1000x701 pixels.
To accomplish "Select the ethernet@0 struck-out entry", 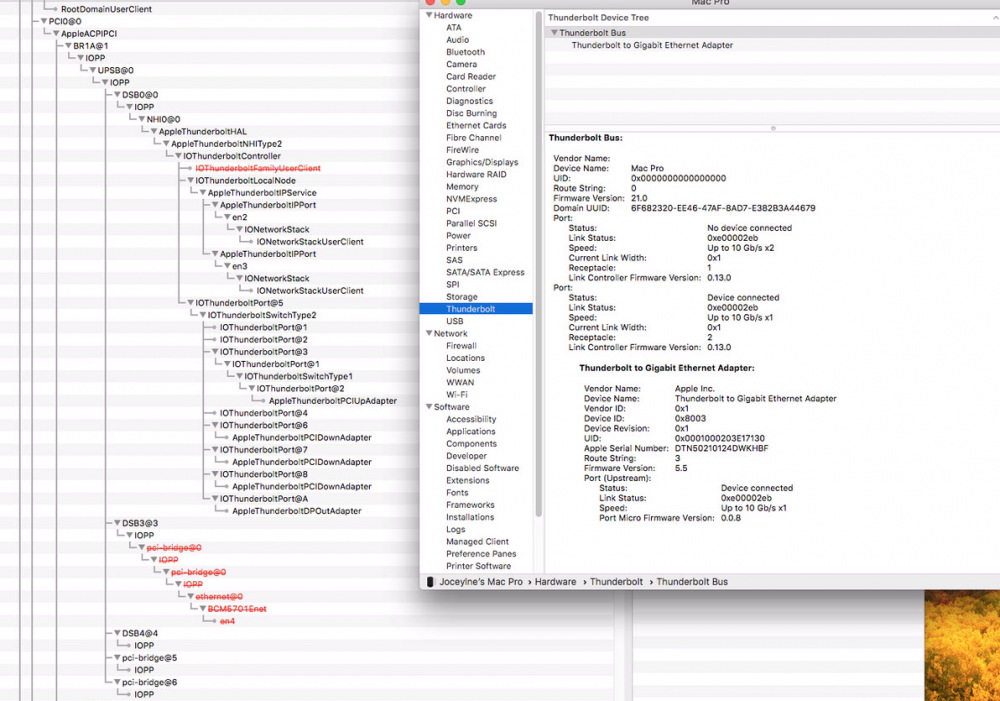I will (219, 597).
